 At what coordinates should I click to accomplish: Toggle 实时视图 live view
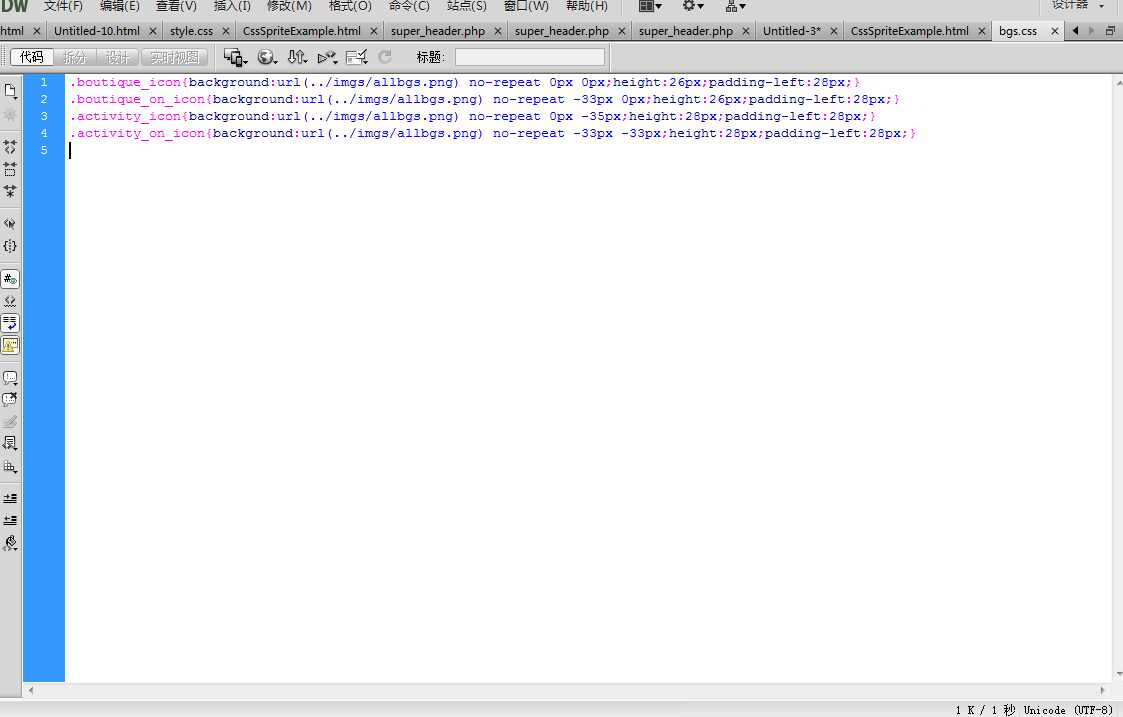point(174,57)
